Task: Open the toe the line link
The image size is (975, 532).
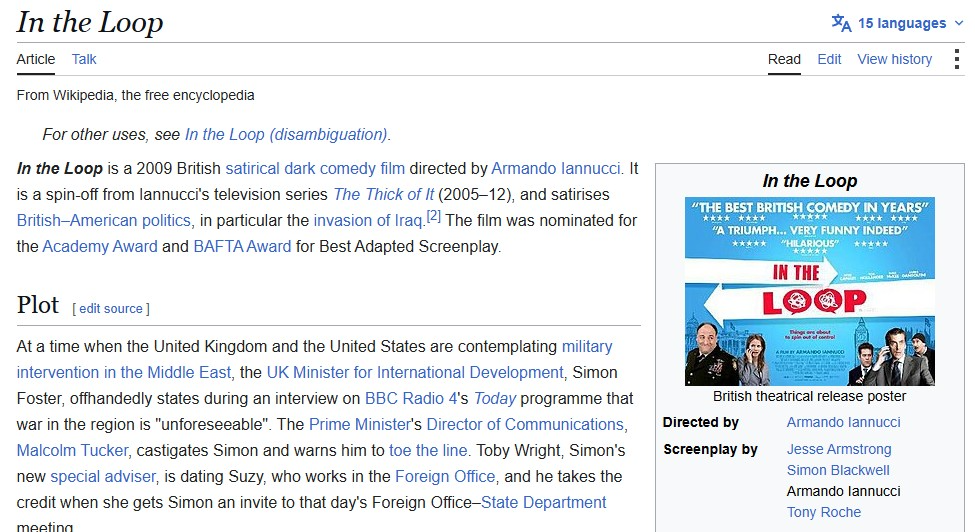Action: click(428, 451)
